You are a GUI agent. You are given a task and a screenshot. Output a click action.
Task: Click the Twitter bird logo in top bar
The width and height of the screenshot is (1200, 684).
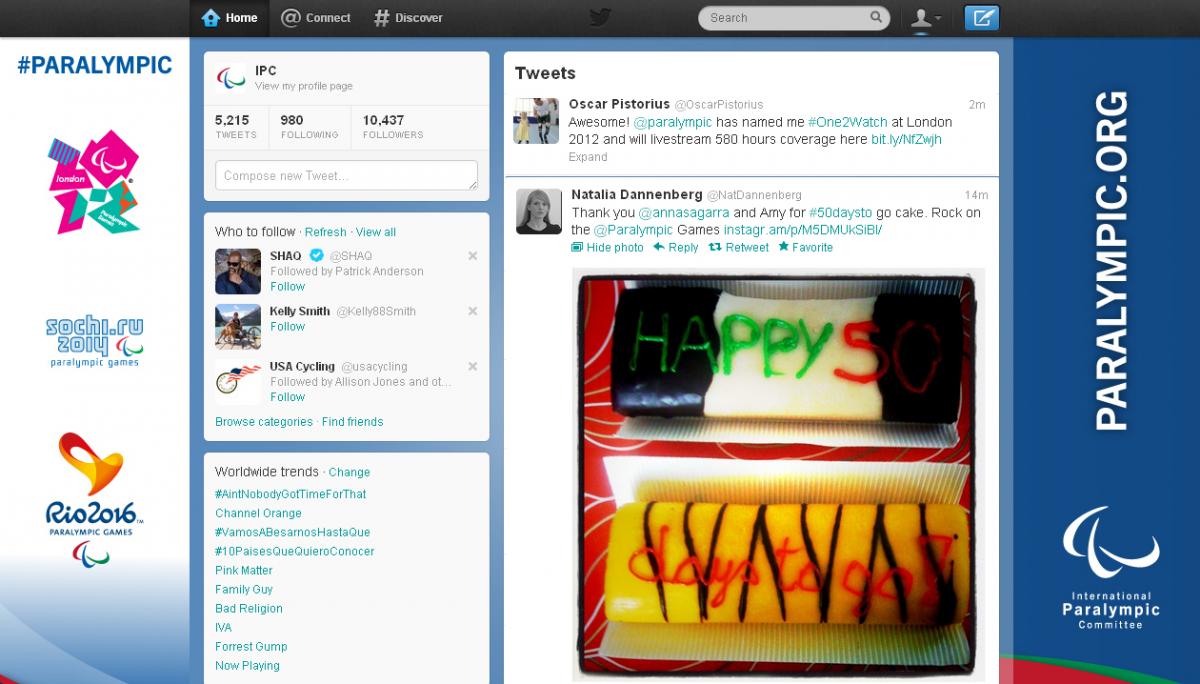click(x=599, y=17)
